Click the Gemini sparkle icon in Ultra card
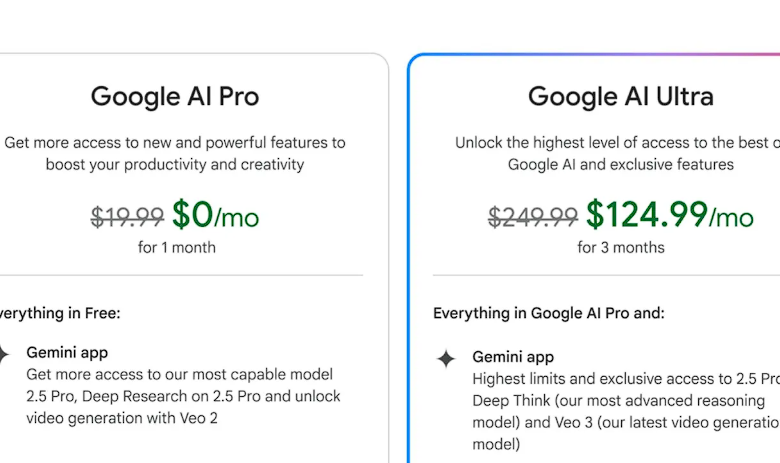Screen dimensions: 780x463 (x=446, y=359)
